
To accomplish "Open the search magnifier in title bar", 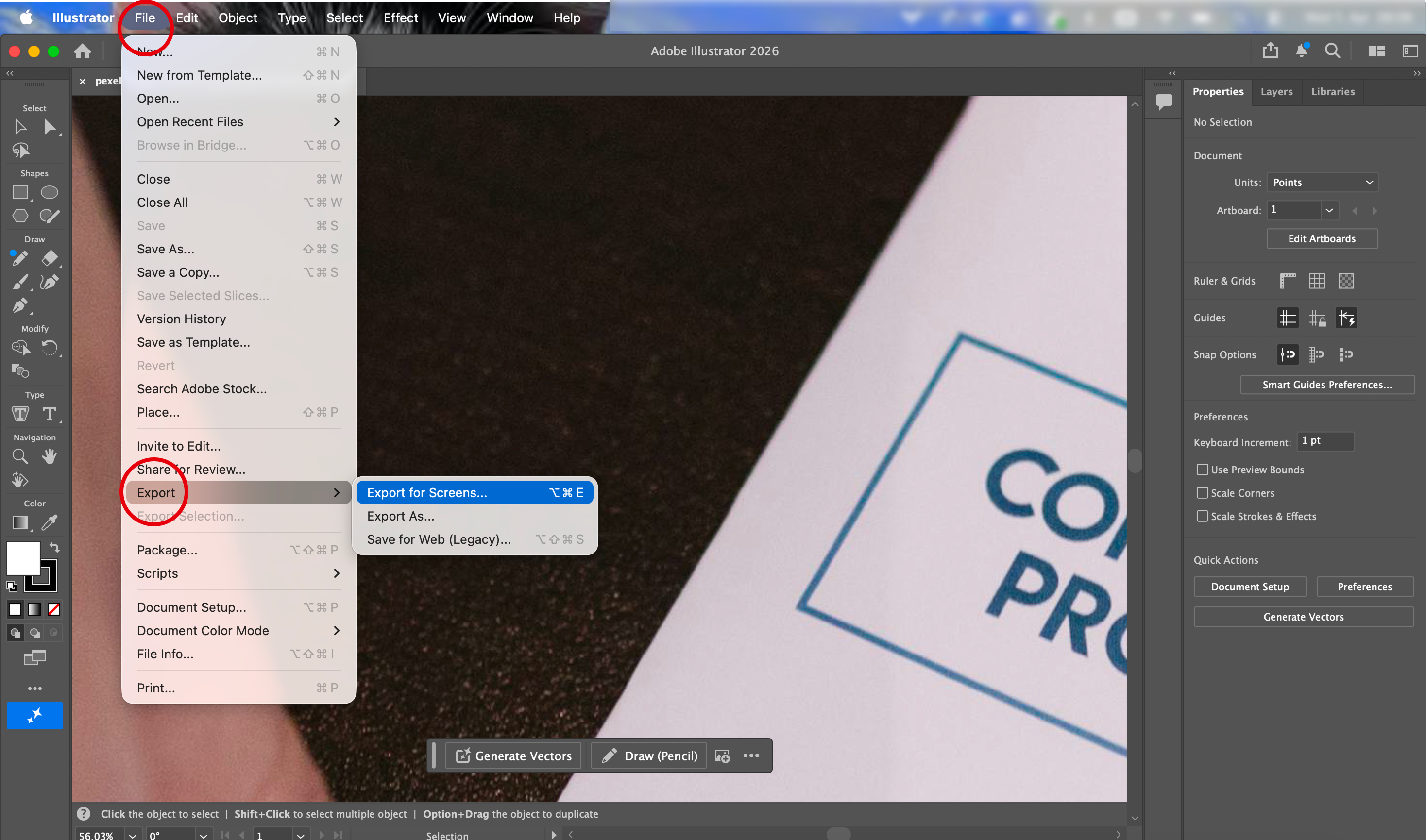I will click(1333, 50).
